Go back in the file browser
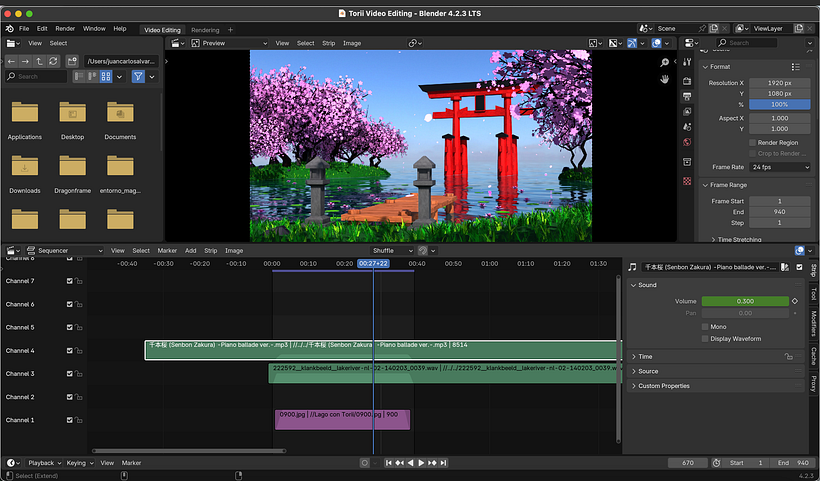 (12, 61)
